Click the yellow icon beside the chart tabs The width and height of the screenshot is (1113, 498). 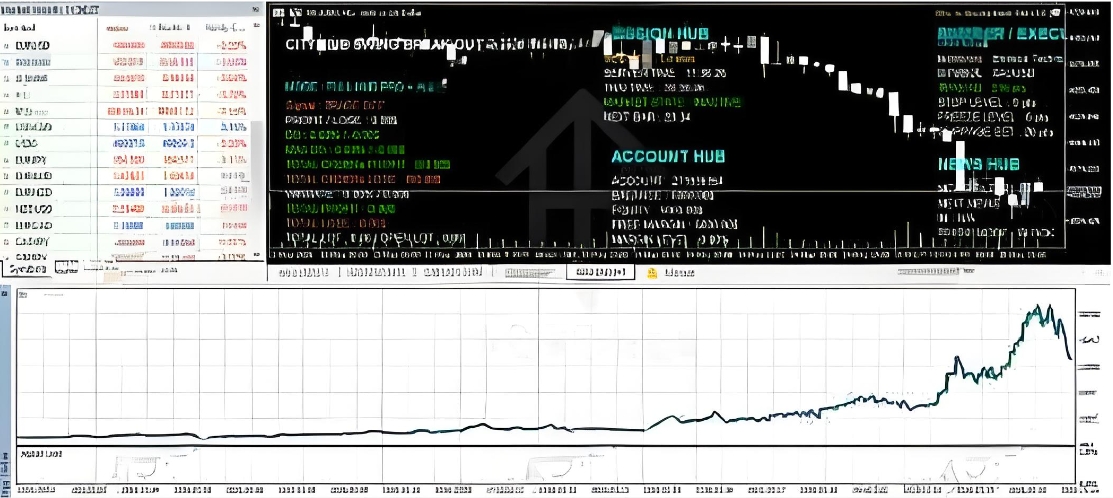(652, 273)
